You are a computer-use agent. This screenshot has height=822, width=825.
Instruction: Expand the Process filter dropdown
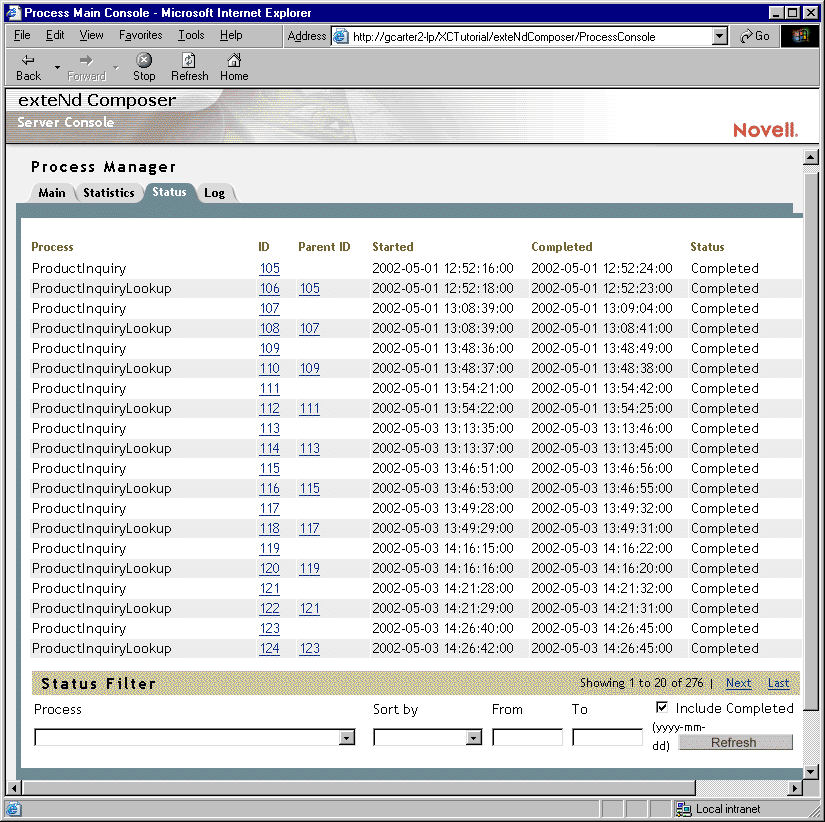[346, 738]
